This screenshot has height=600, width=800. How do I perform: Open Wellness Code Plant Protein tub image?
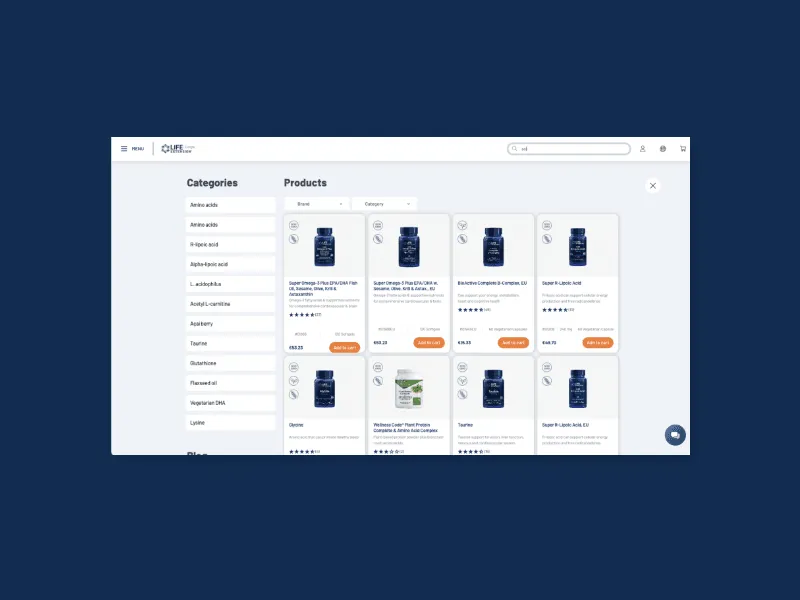point(409,388)
